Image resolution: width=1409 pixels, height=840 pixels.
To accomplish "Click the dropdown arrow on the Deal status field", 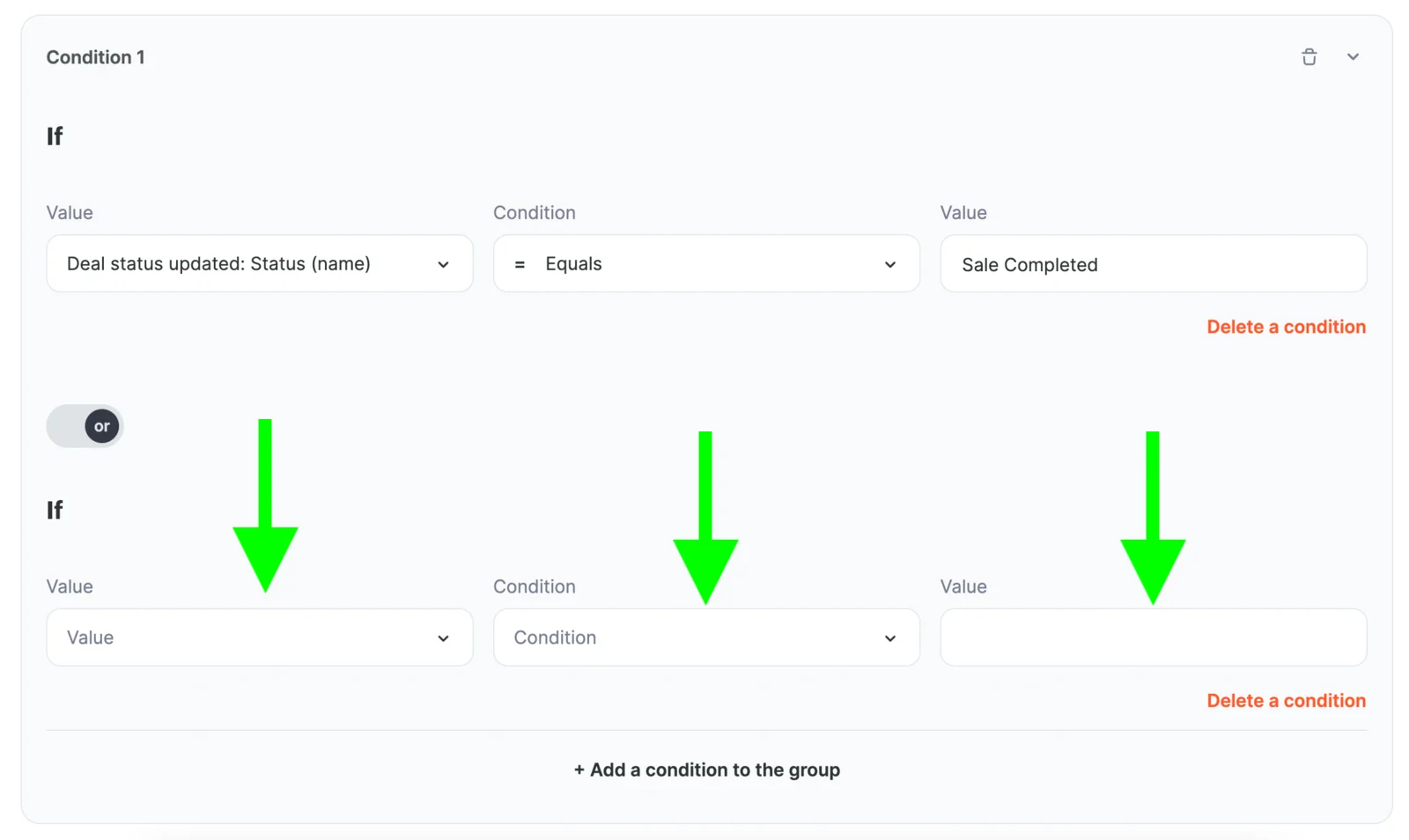I will (x=443, y=263).
